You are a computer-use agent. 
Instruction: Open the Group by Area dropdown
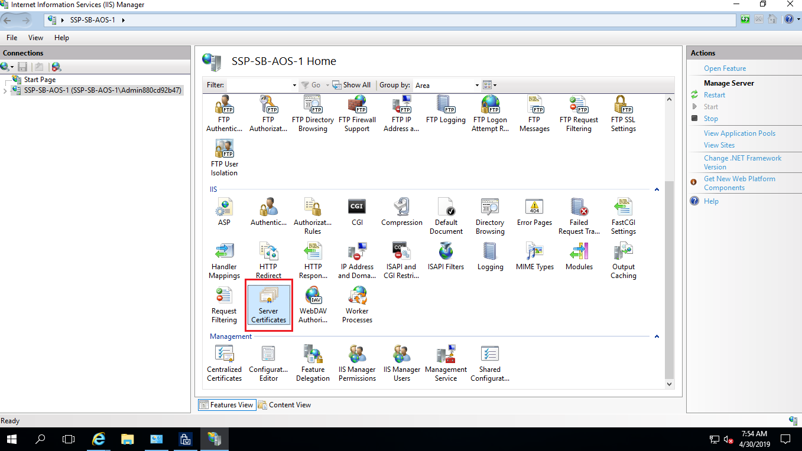(447, 86)
